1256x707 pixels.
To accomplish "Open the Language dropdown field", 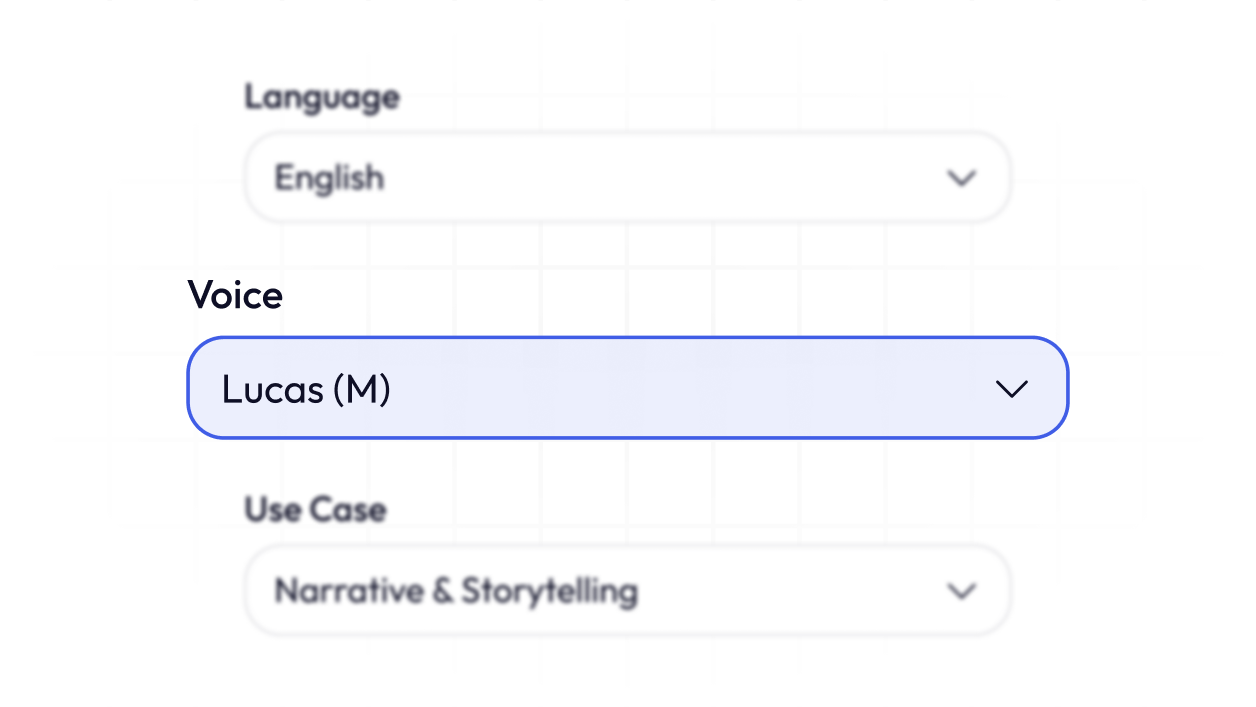I will (627, 177).
